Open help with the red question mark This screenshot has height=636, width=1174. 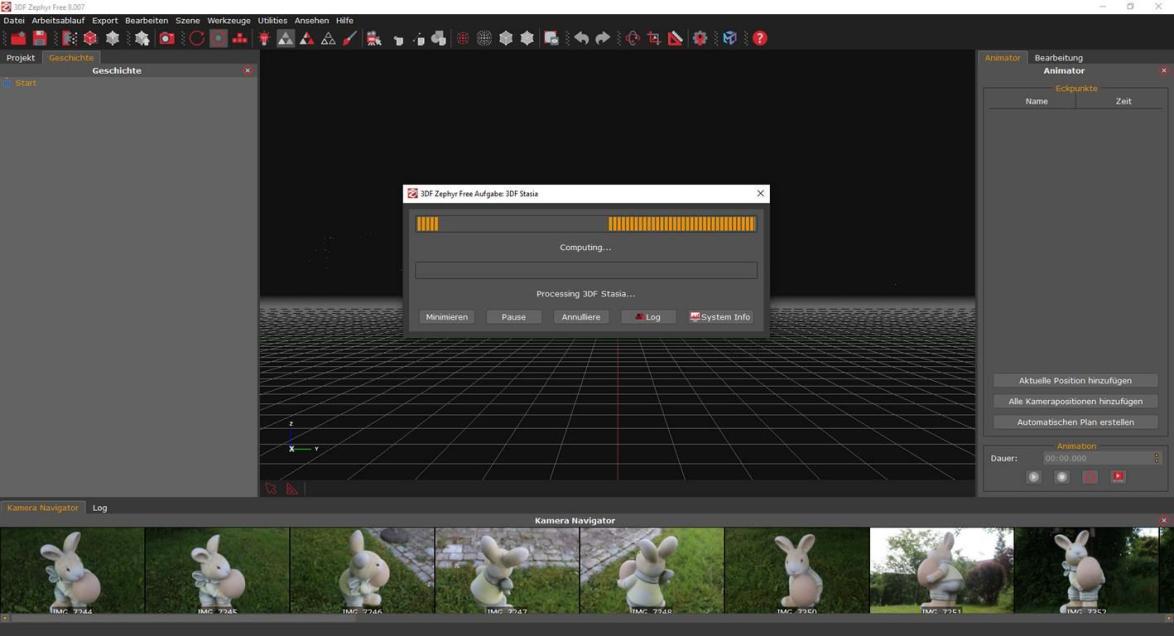click(x=760, y=38)
